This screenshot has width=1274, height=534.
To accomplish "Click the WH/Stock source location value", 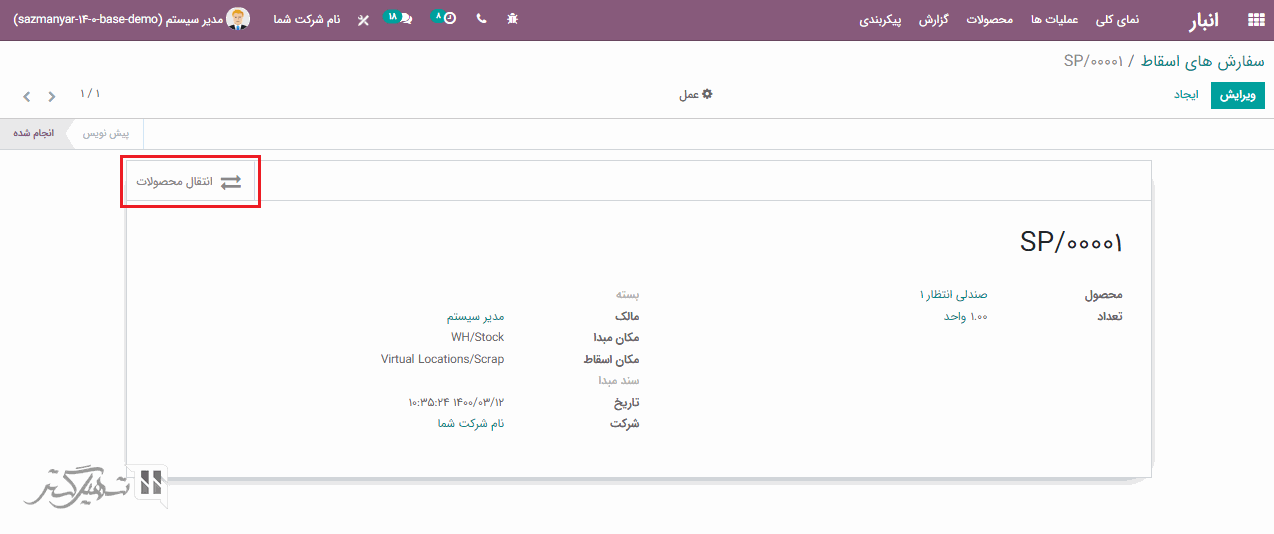I will point(478,338).
